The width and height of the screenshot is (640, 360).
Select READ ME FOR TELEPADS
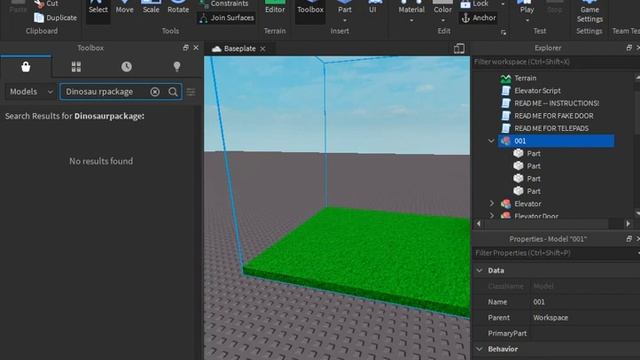pos(551,129)
